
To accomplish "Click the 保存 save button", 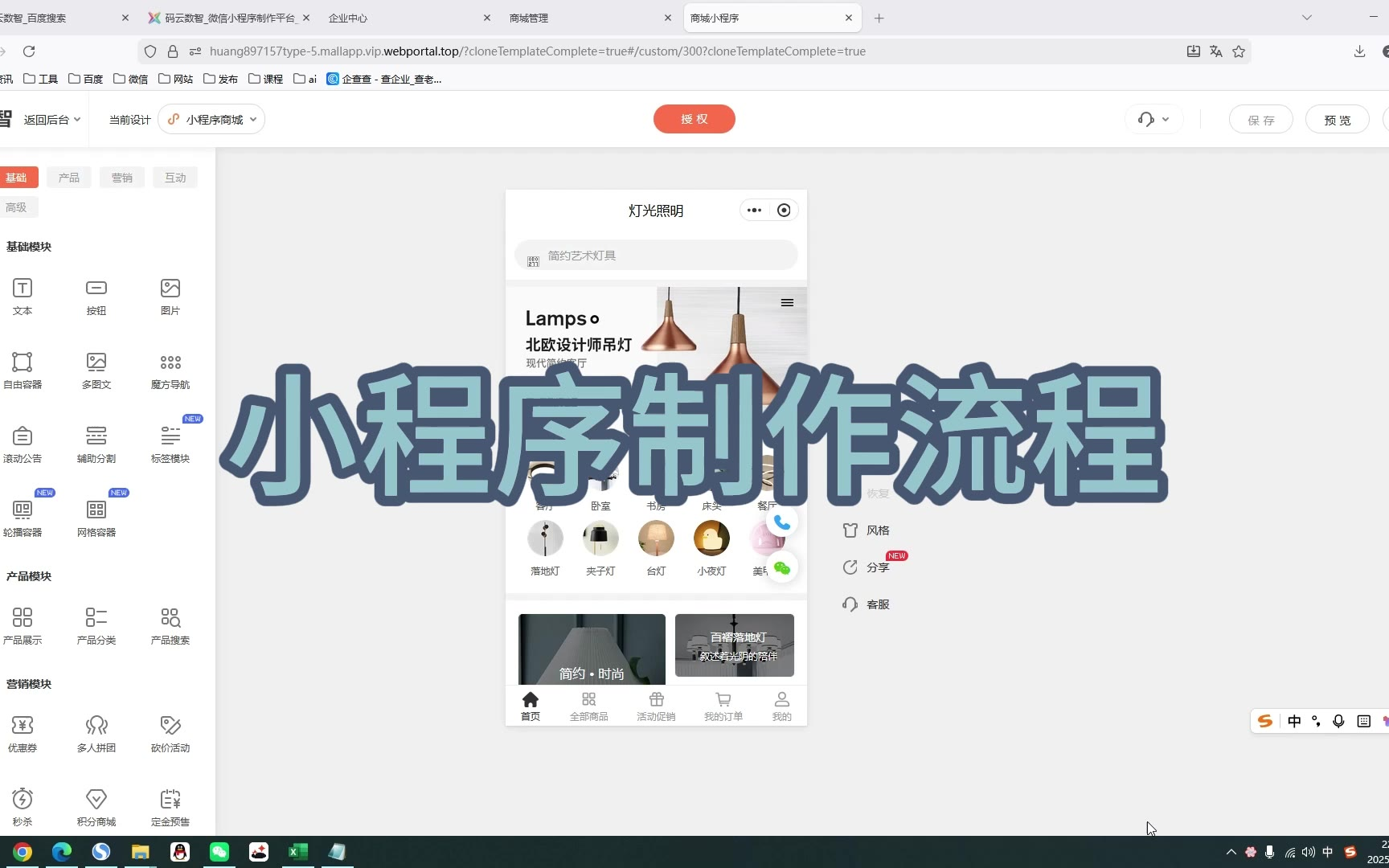I will pyautogui.click(x=1261, y=120).
